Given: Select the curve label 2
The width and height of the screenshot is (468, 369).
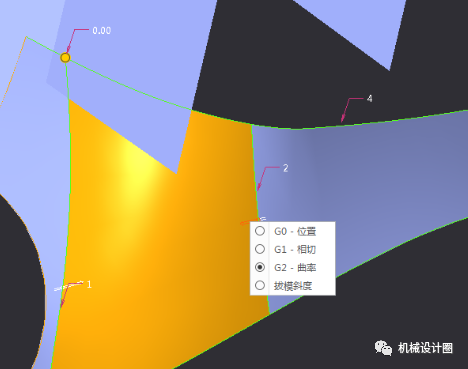Looking at the screenshot, I should (x=286, y=168).
